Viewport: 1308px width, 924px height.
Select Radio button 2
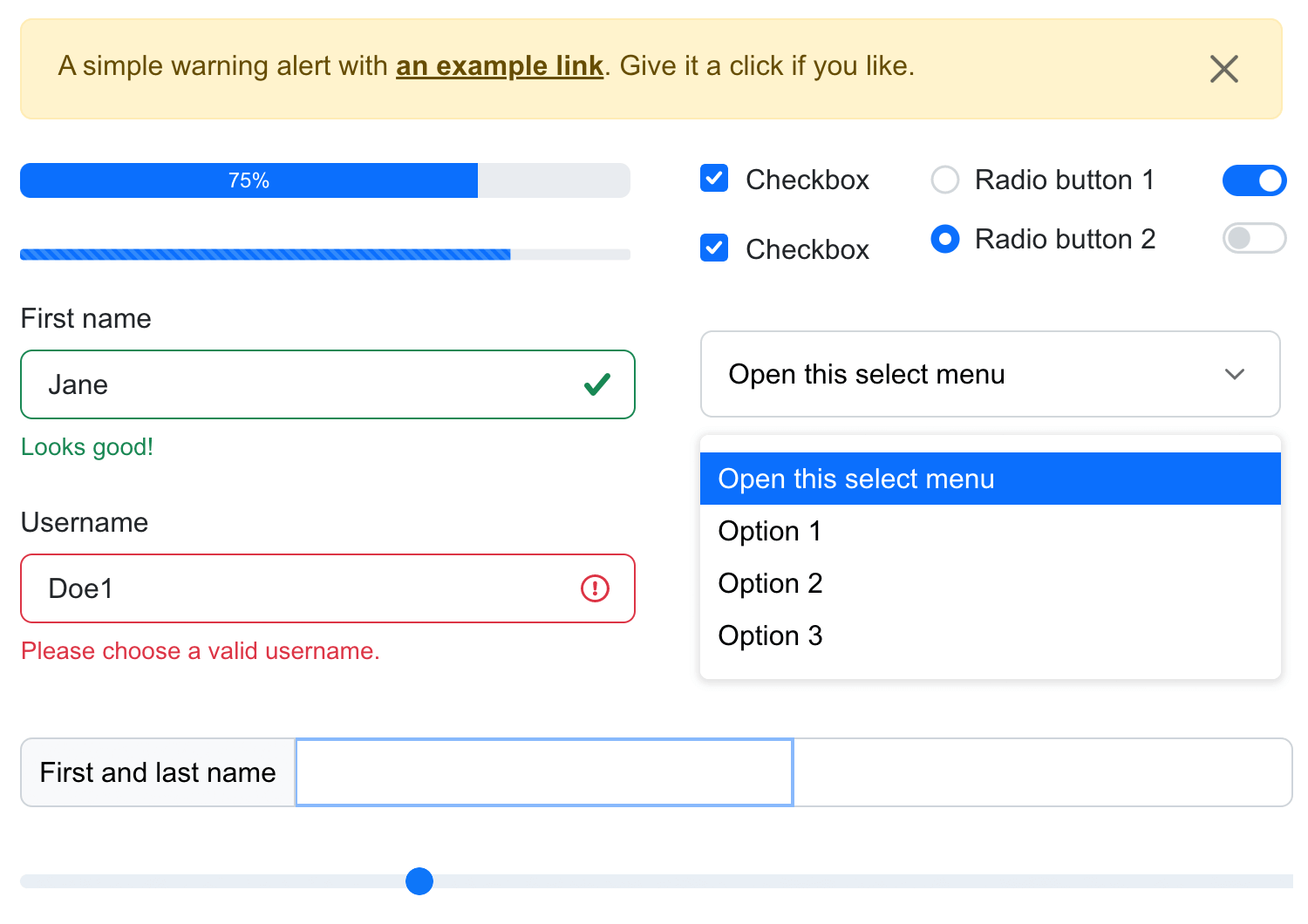(945, 239)
